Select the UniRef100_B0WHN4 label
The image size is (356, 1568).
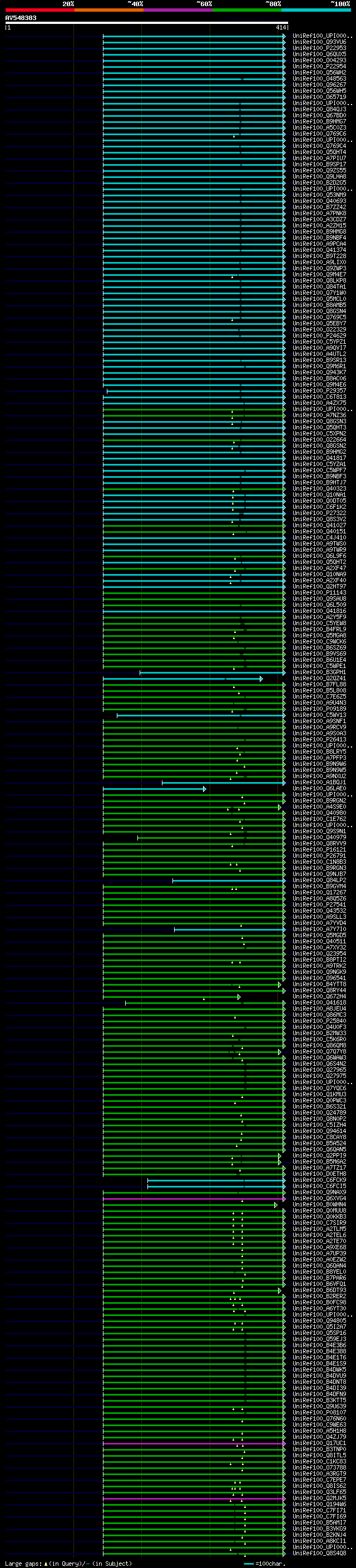click(x=319, y=1204)
